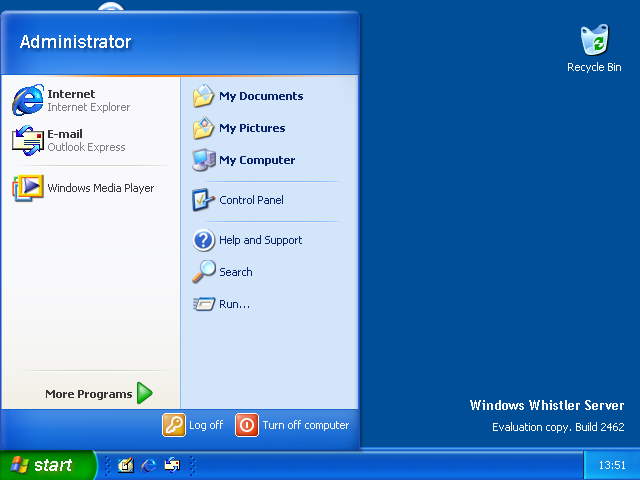Image resolution: width=640 pixels, height=480 pixels.
Task: Choose Windows Media Player text entry
Action: 101,188
